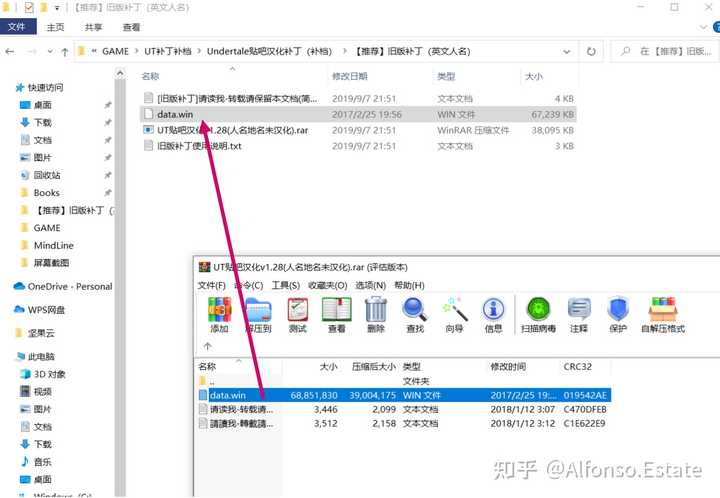Switch to the 主页 ribbon tab

pyautogui.click(x=56, y=27)
